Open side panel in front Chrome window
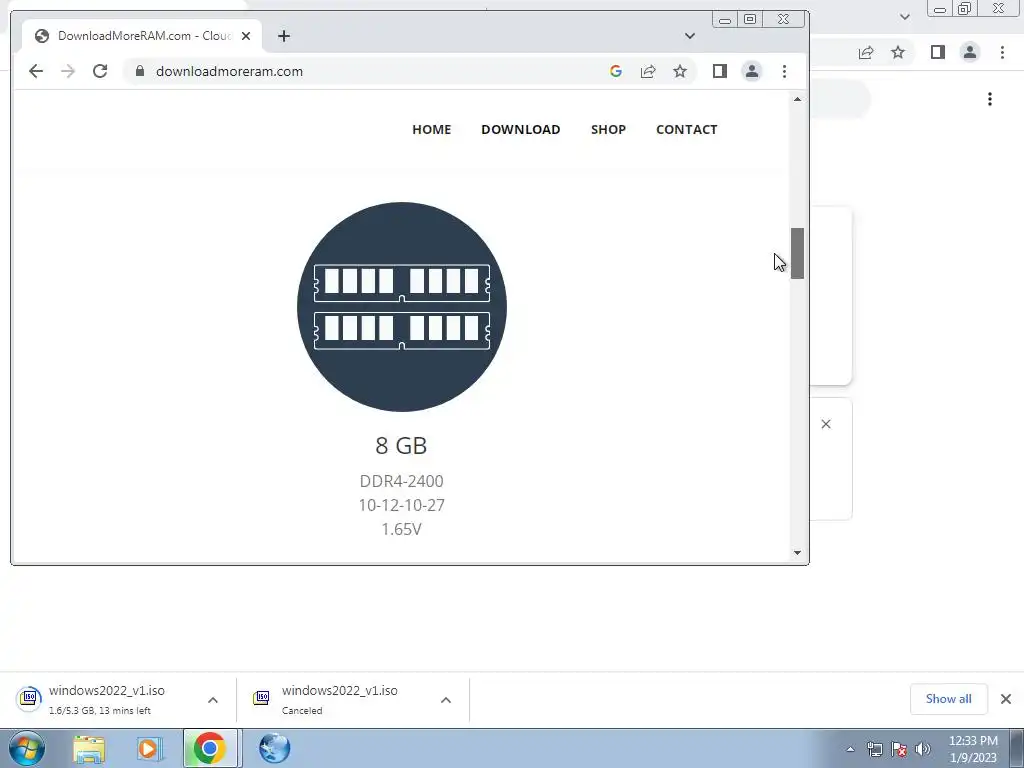Viewport: 1024px width, 768px height. [720, 71]
